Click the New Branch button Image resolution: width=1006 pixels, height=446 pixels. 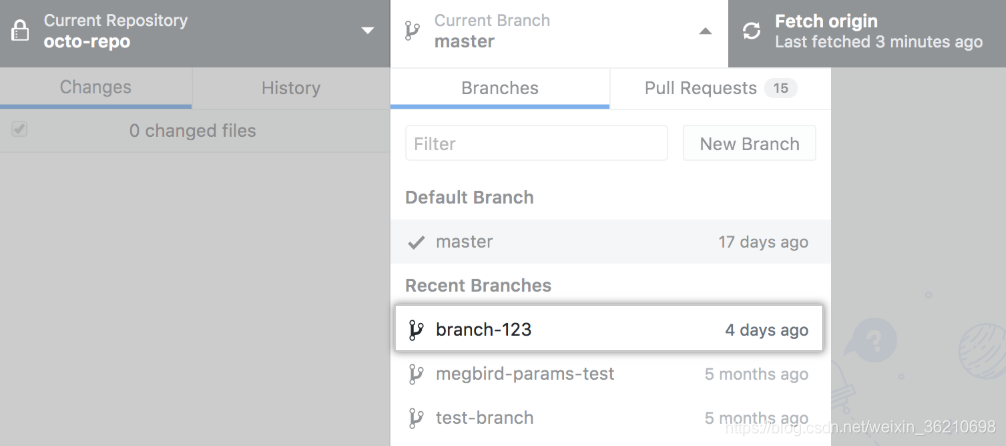pyautogui.click(x=749, y=143)
